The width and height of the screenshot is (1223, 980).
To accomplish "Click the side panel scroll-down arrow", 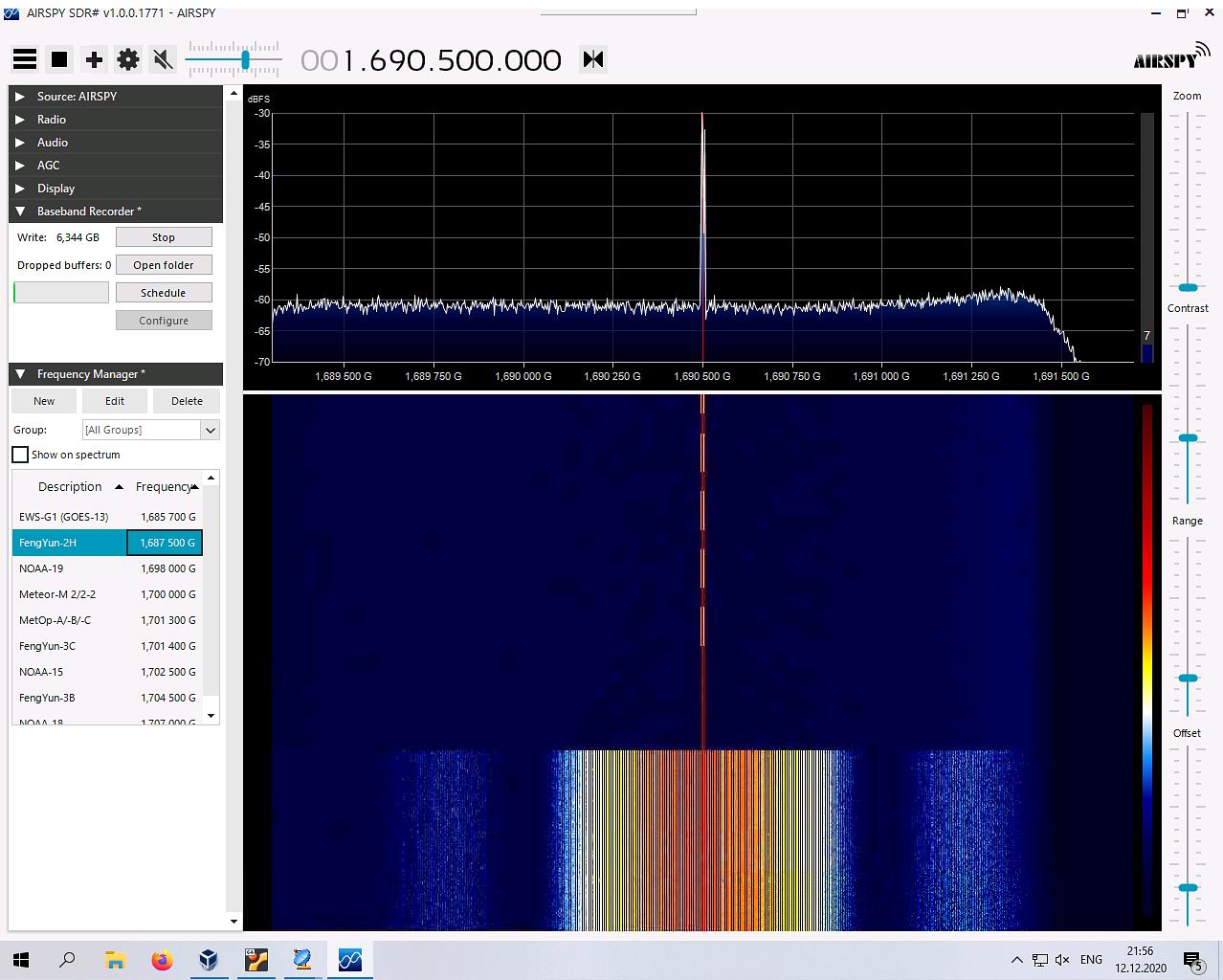I will [233, 922].
